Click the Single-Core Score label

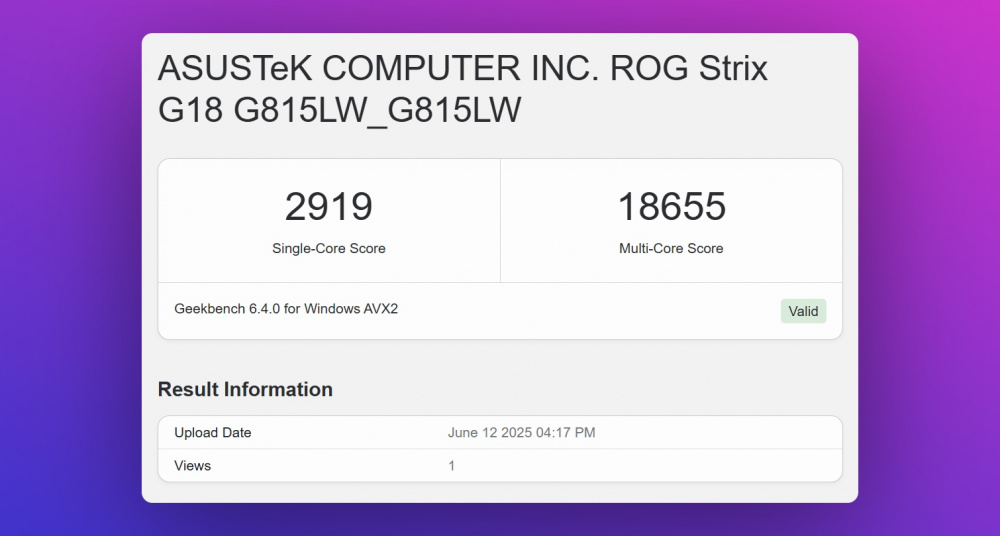pyautogui.click(x=329, y=248)
